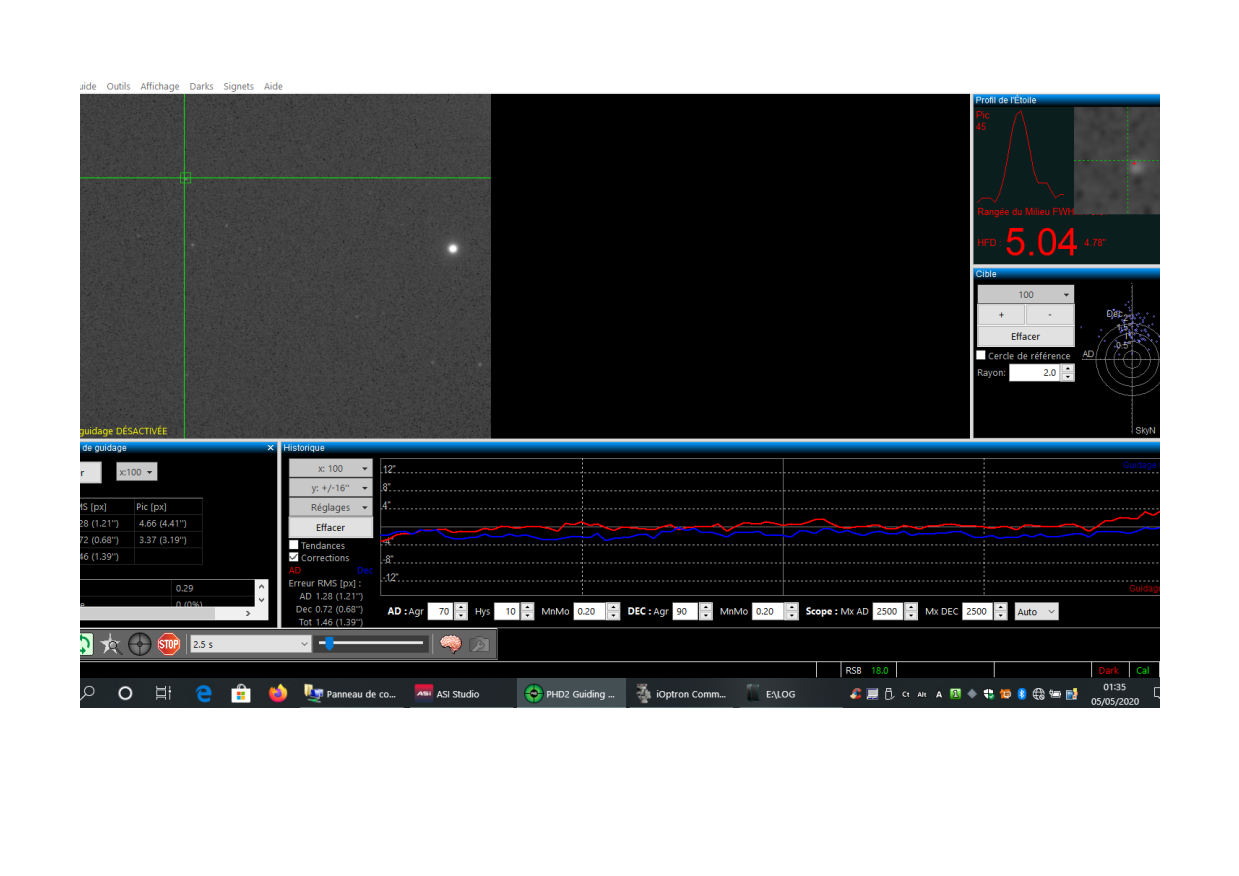
Task: Switch to Panneau de configuration taskbar item
Action: pyautogui.click(x=350, y=694)
